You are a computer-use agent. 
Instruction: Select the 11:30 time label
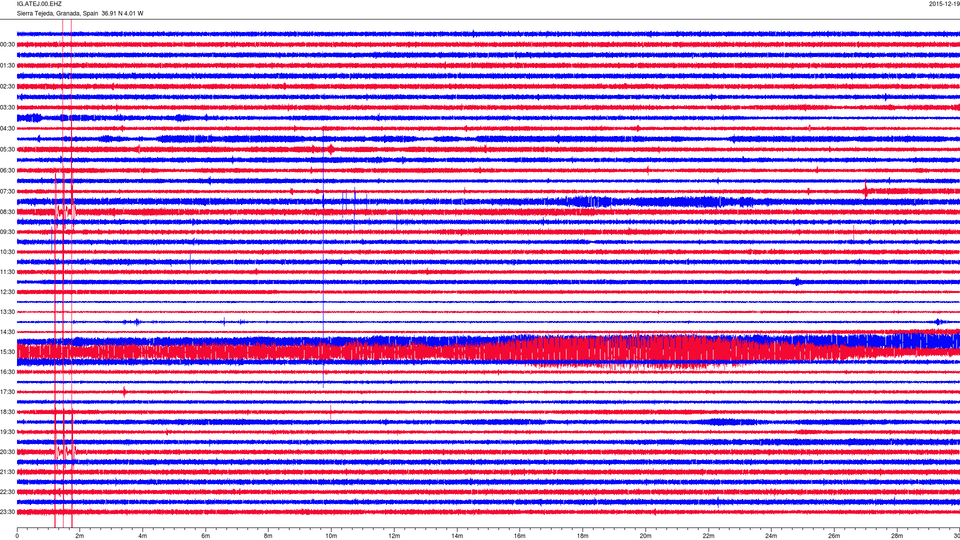(x=7, y=272)
